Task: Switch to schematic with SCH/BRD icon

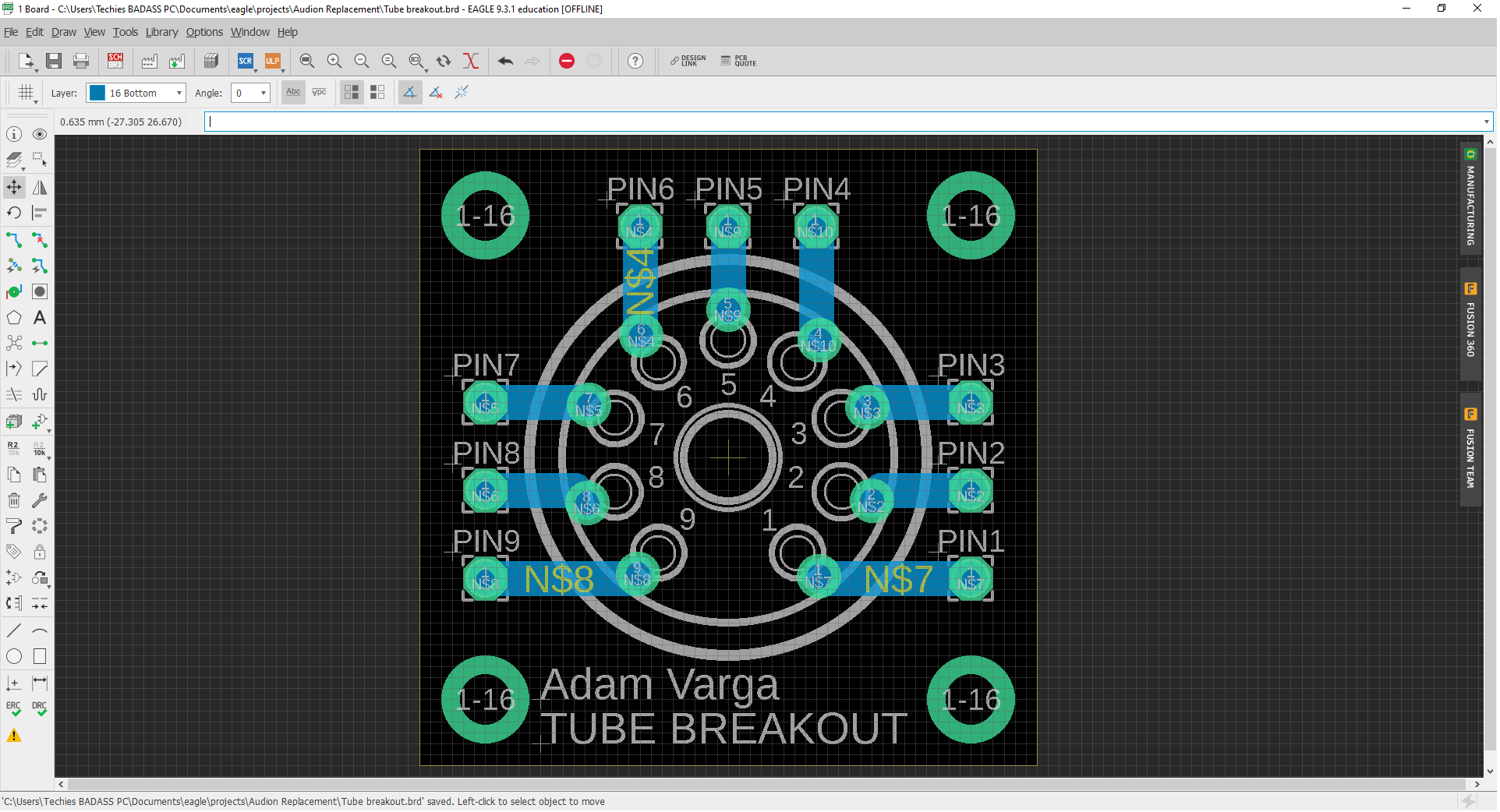Action: click(x=115, y=61)
